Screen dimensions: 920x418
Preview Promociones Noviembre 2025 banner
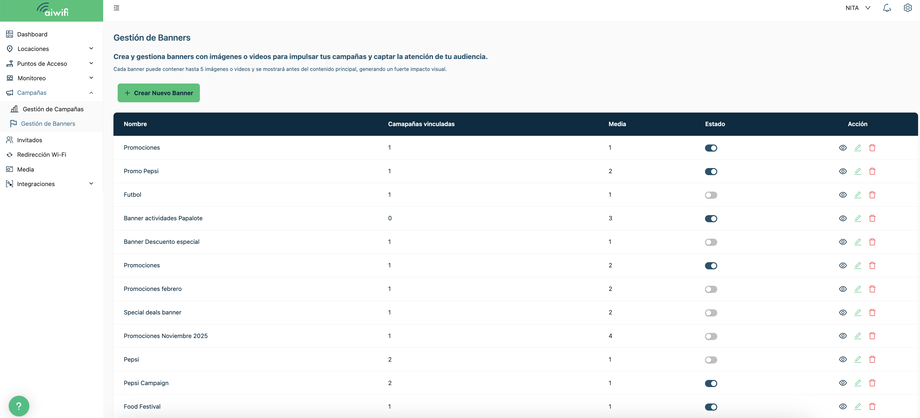pyautogui.click(x=843, y=336)
